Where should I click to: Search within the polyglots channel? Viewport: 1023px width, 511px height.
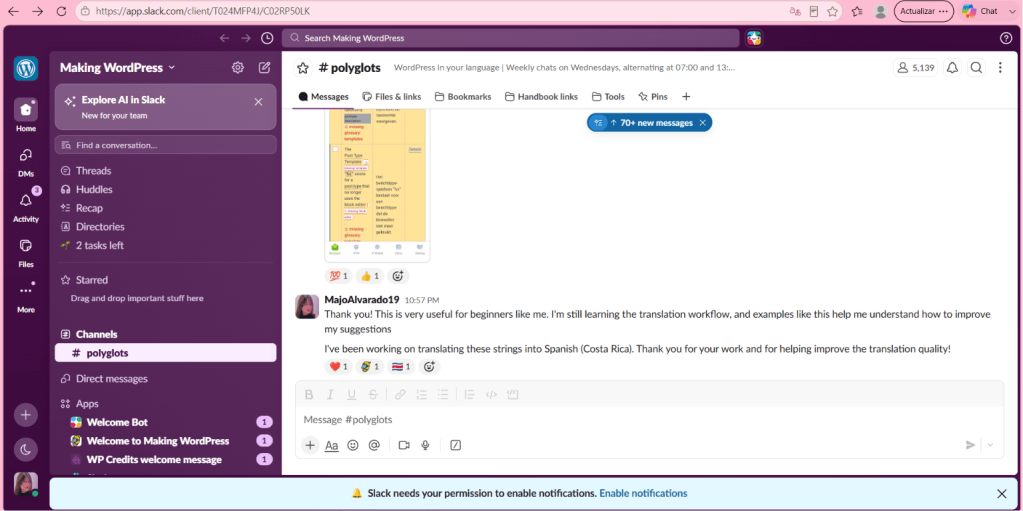tap(976, 68)
